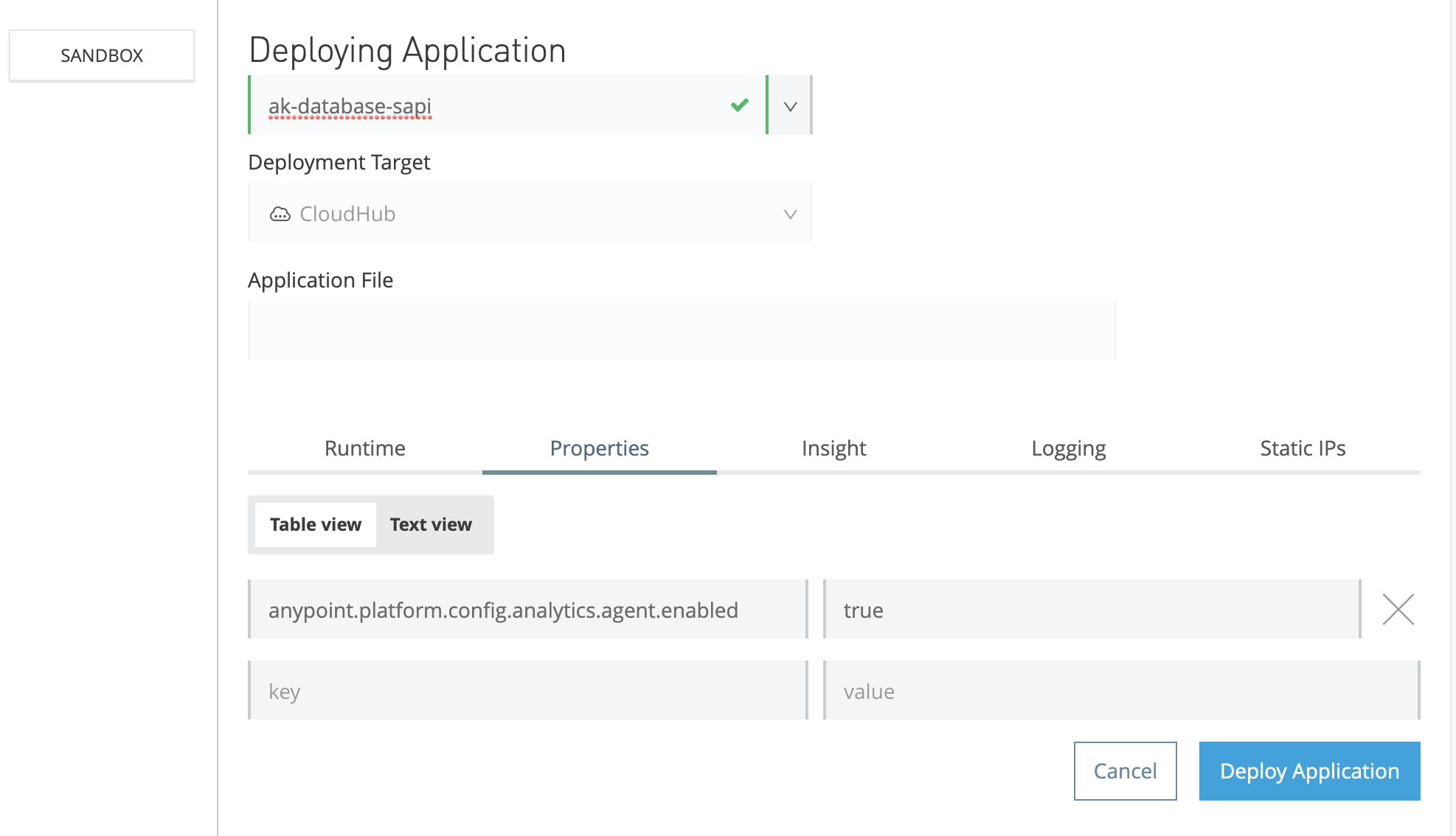
Task: Go to the Insight tab
Action: pos(833,448)
